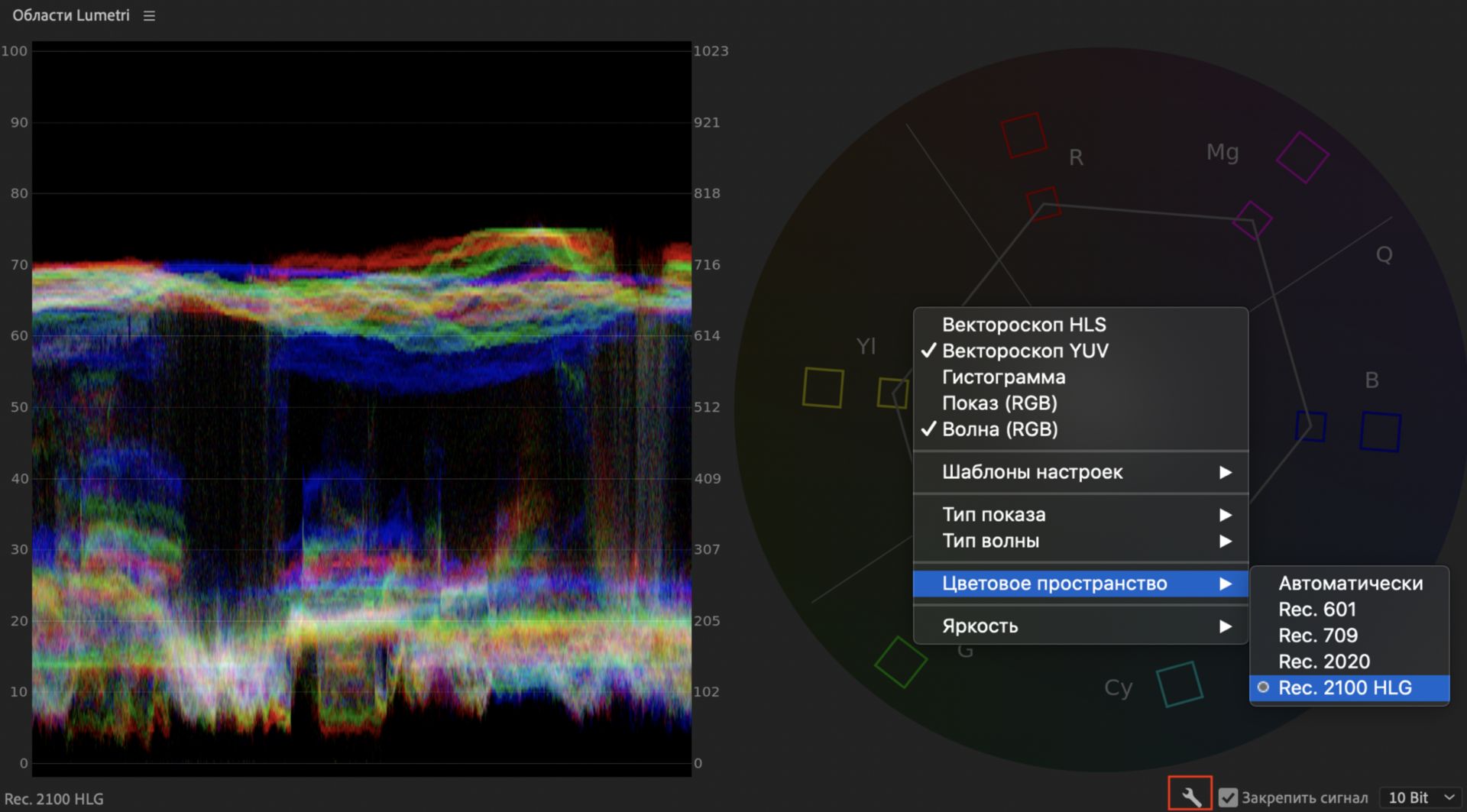Select Rec. 709 color space
Image resolution: width=1467 pixels, height=812 pixels.
1317,636
